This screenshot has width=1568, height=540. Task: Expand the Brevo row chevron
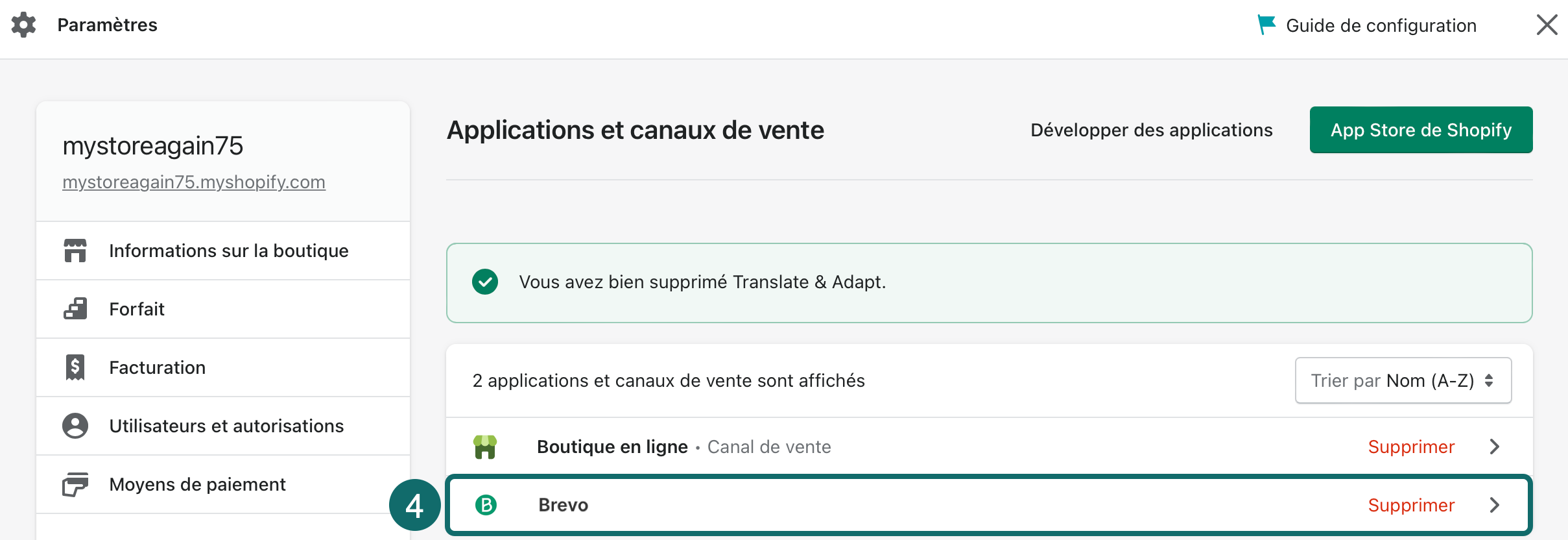(x=1495, y=505)
